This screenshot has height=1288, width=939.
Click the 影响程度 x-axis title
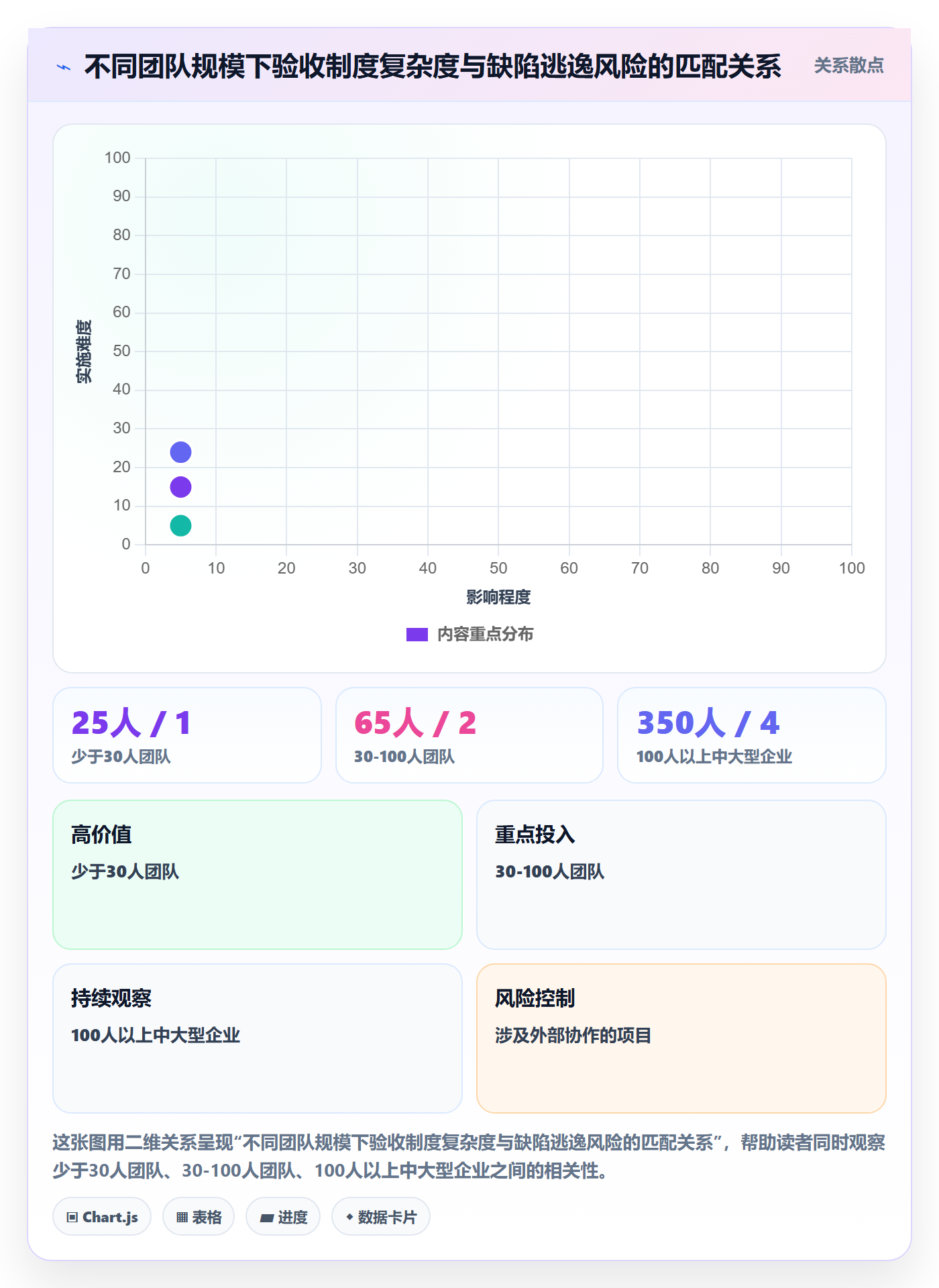click(498, 597)
